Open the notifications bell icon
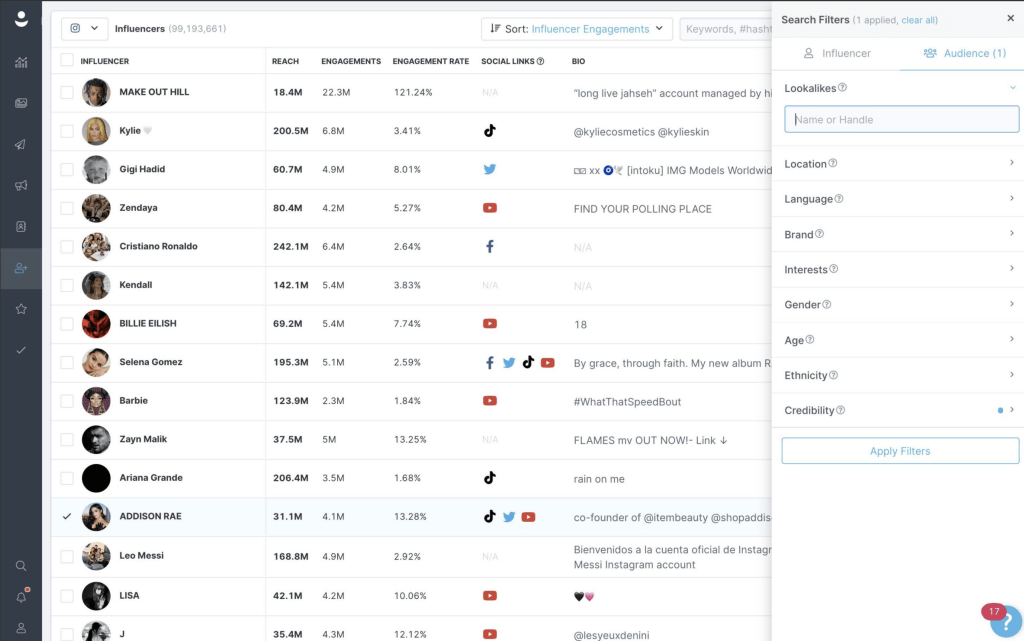The height and width of the screenshot is (641, 1024). pos(21,598)
